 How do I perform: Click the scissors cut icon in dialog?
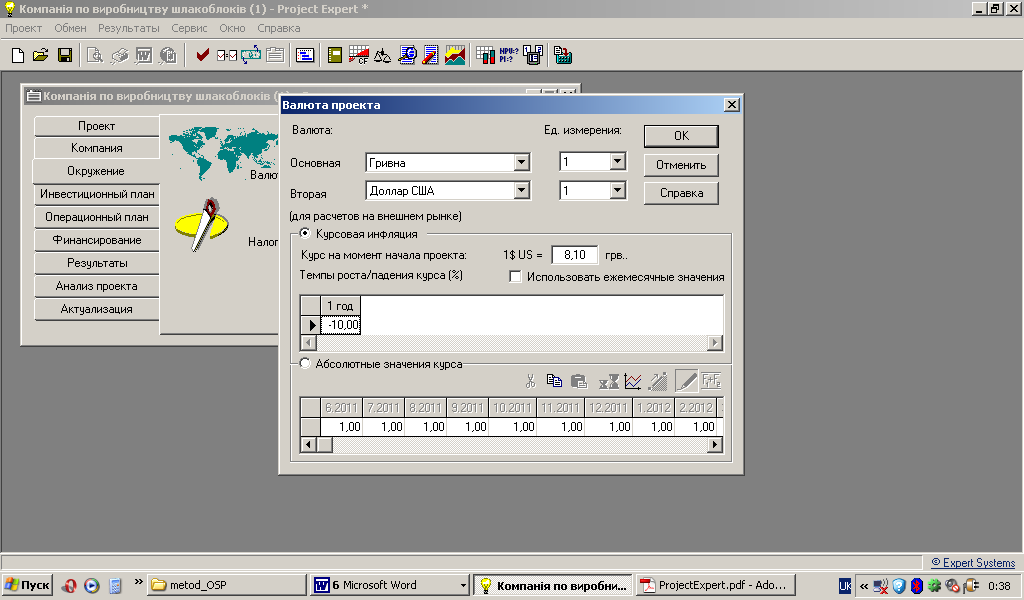click(x=530, y=381)
